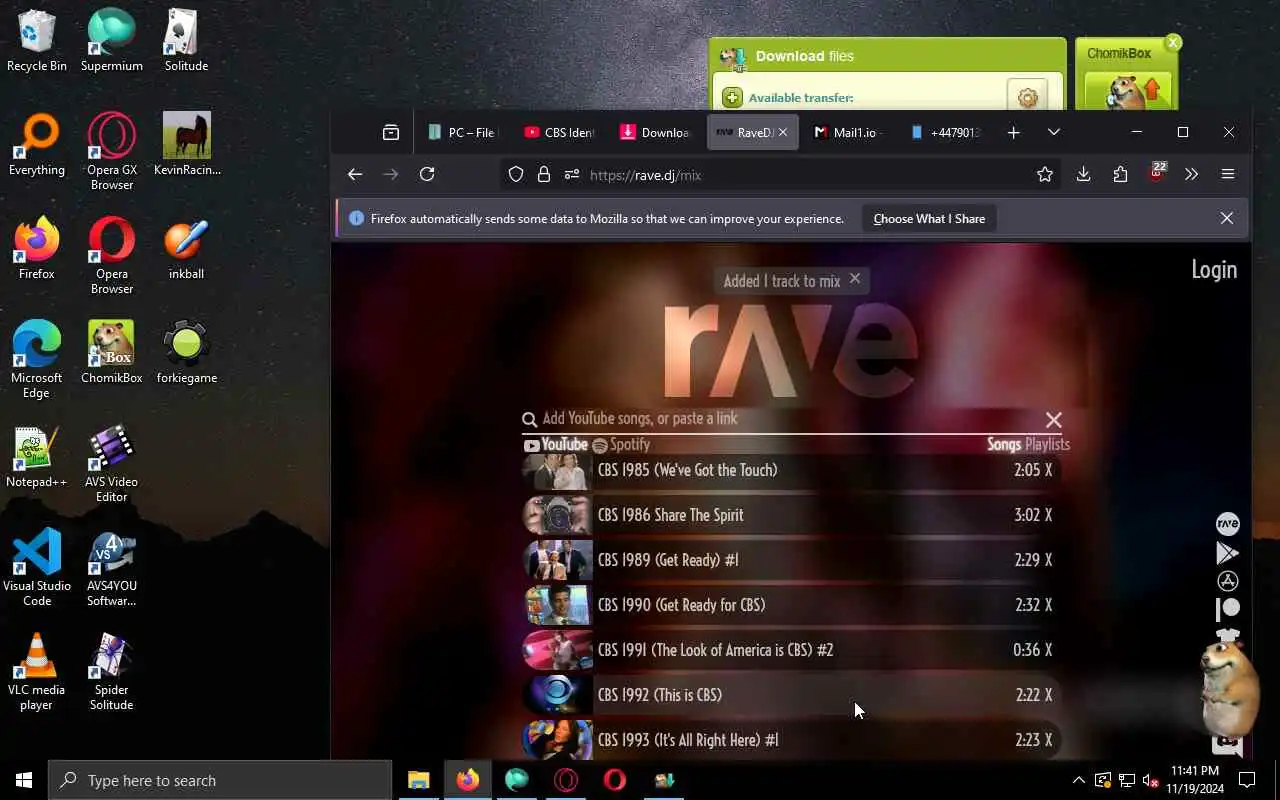This screenshot has width=1280, height=800.
Task: Remove CBS 1989 (Get Ready) #1 track
Action: coord(1048,560)
